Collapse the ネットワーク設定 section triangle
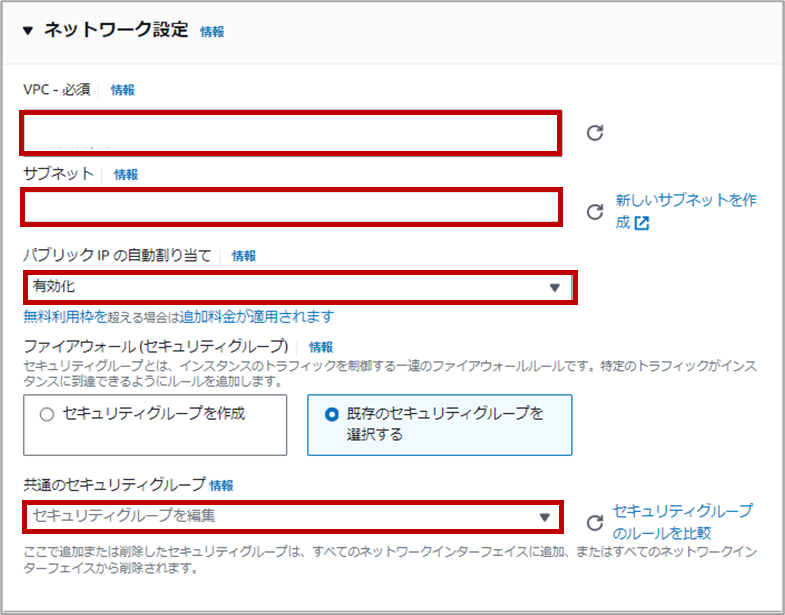This screenshot has height=615, width=785. coord(28,31)
